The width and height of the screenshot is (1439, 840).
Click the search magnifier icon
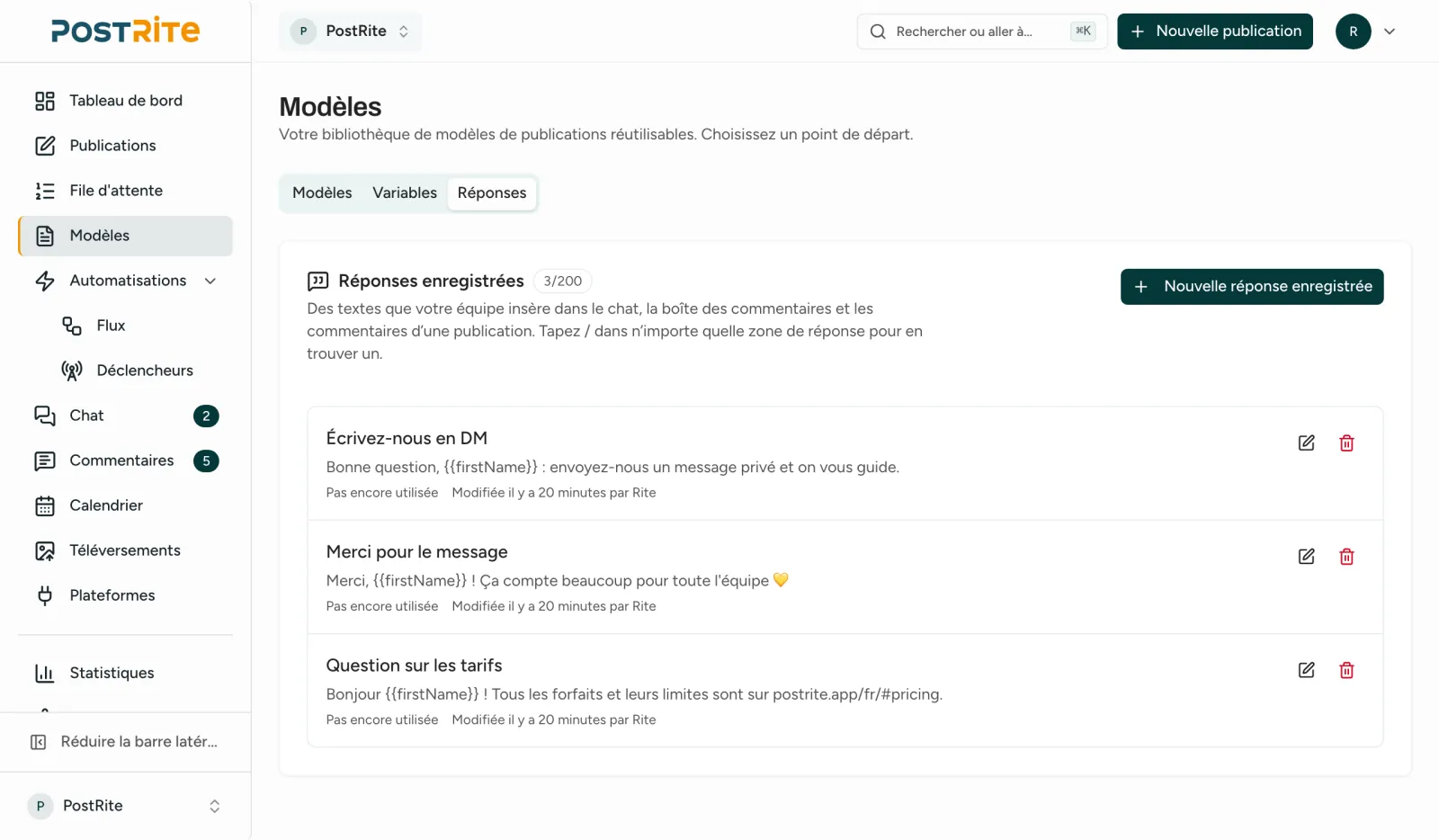coord(878,31)
